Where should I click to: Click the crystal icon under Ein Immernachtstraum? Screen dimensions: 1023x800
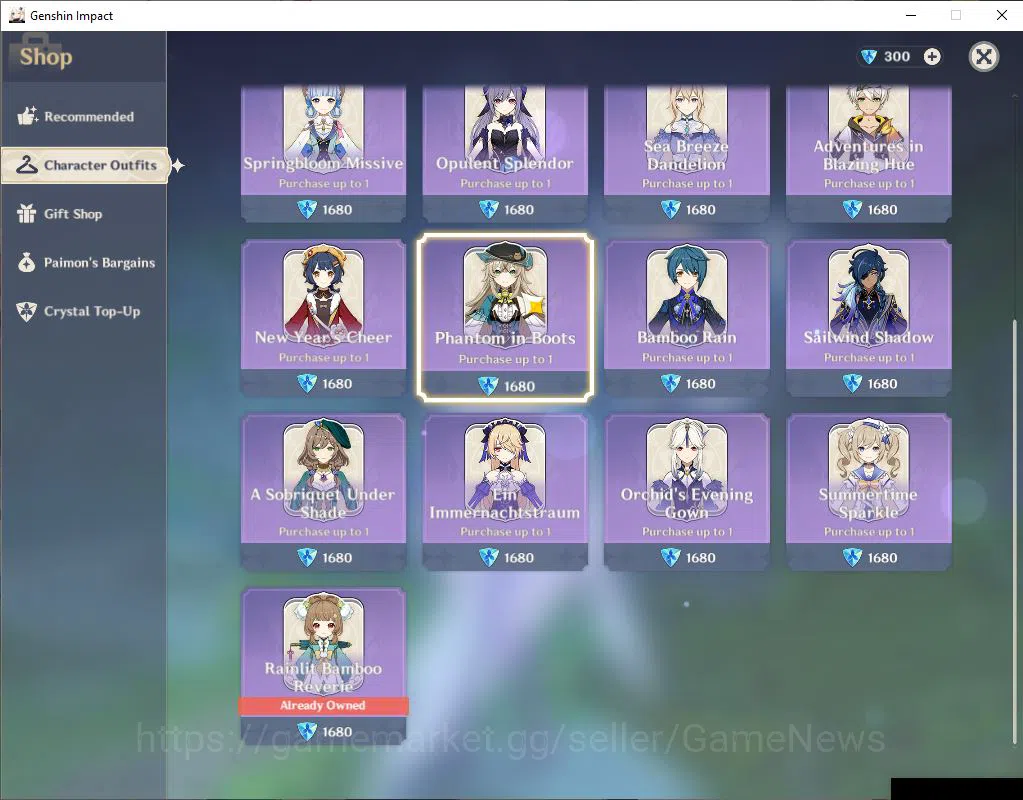pyautogui.click(x=489, y=557)
